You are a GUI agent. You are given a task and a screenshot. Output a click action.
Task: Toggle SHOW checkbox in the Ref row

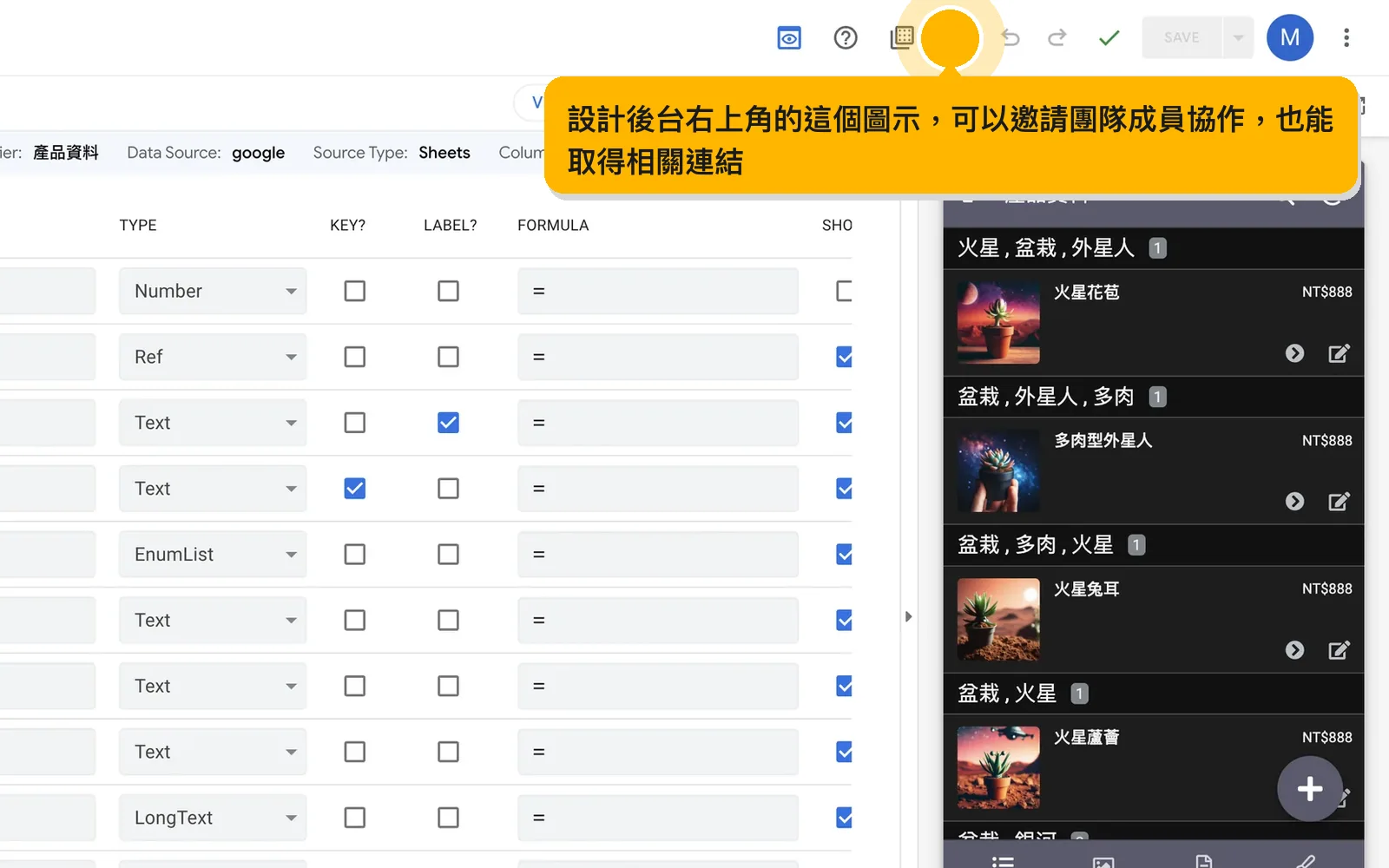(844, 357)
